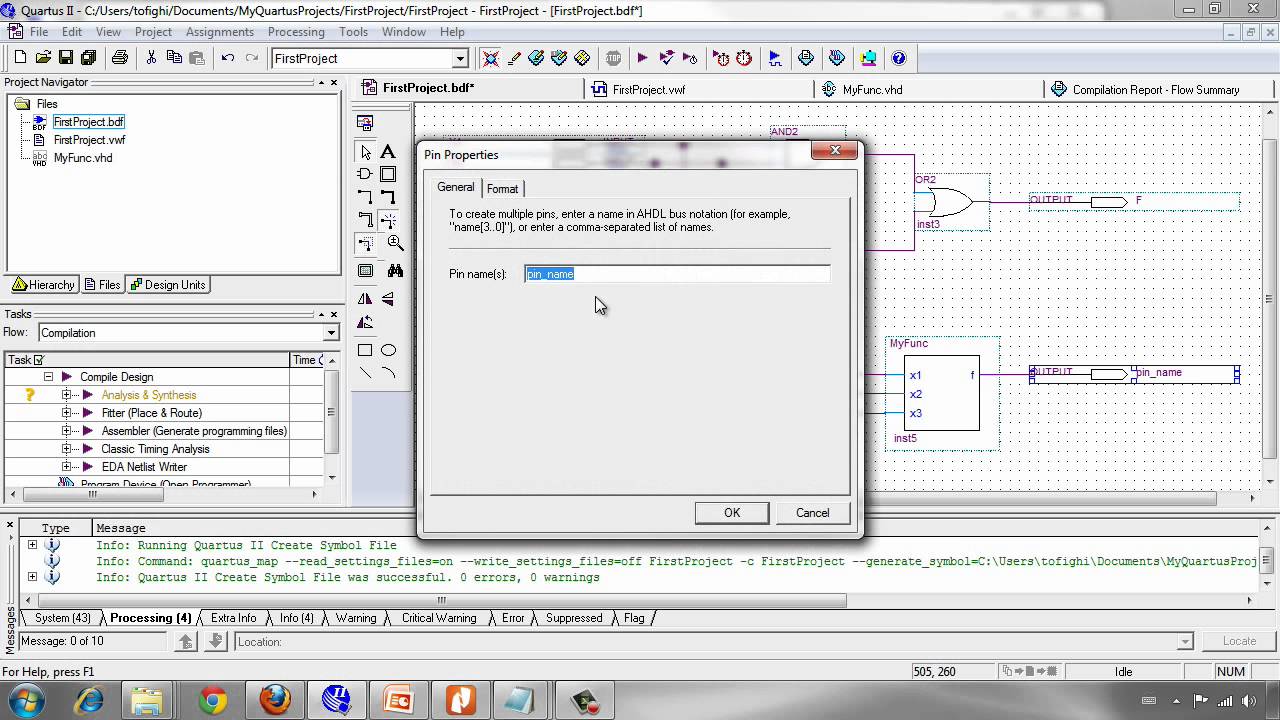1280x720 pixels.
Task: Select the Orthogonal Conduit tool
Action: [x=365, y=220]
